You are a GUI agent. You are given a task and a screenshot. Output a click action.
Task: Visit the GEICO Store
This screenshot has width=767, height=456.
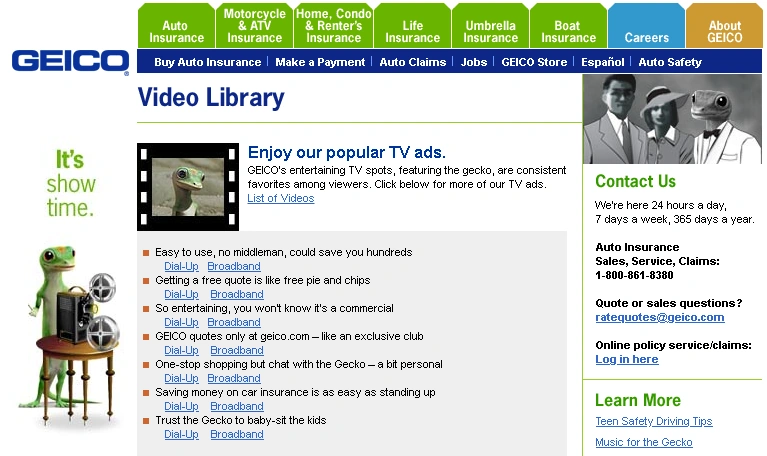click(534, 62)
